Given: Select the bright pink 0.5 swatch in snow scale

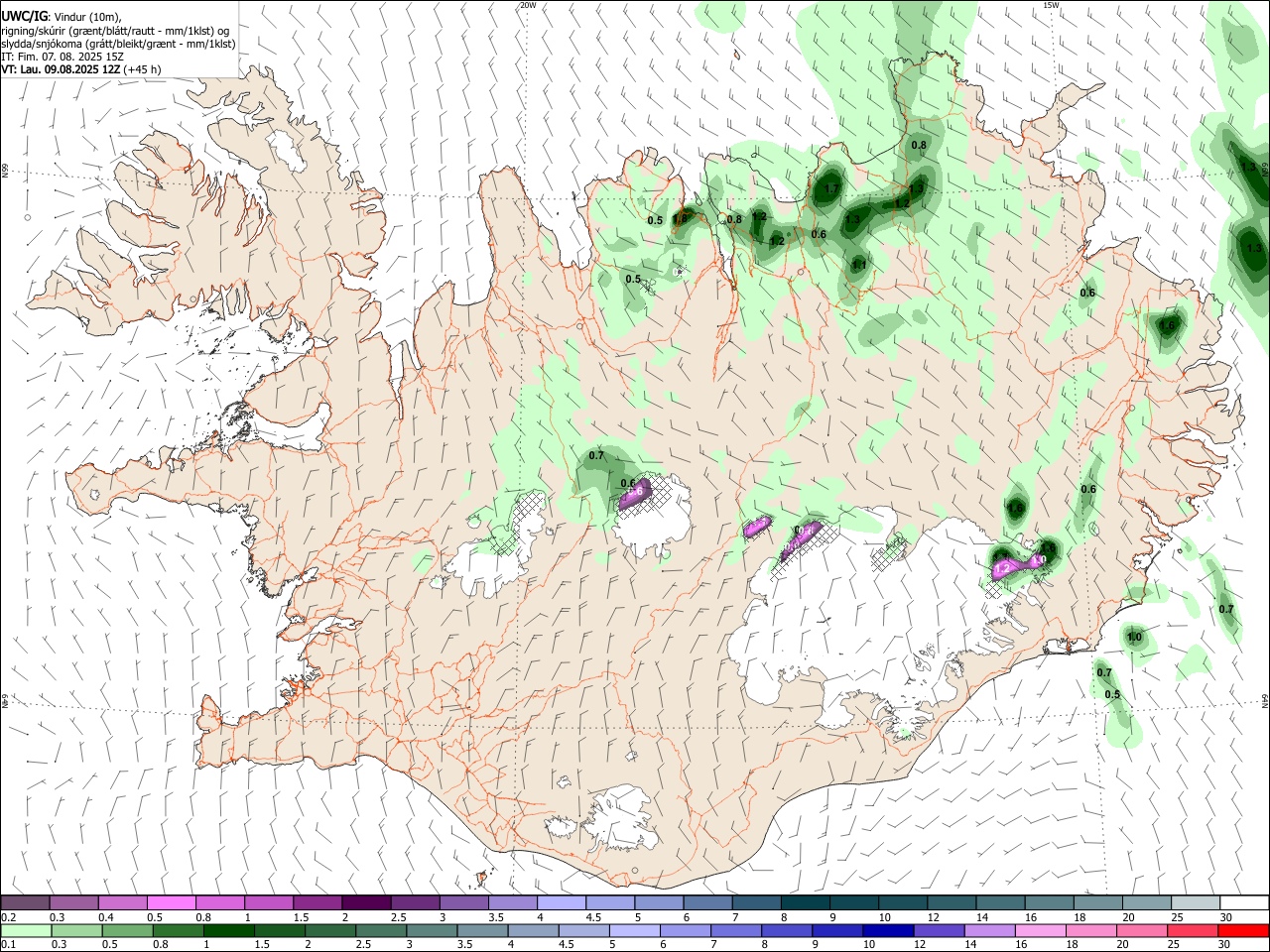Looking at the screenshot, I should [172, 902].
